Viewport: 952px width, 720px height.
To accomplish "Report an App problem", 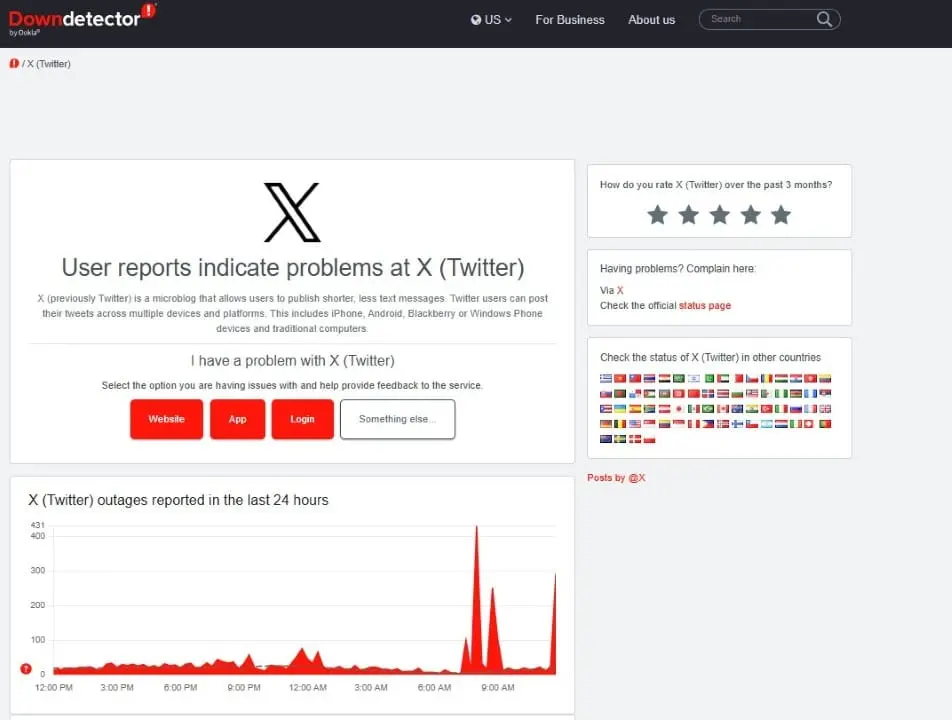I will [237, 419].
